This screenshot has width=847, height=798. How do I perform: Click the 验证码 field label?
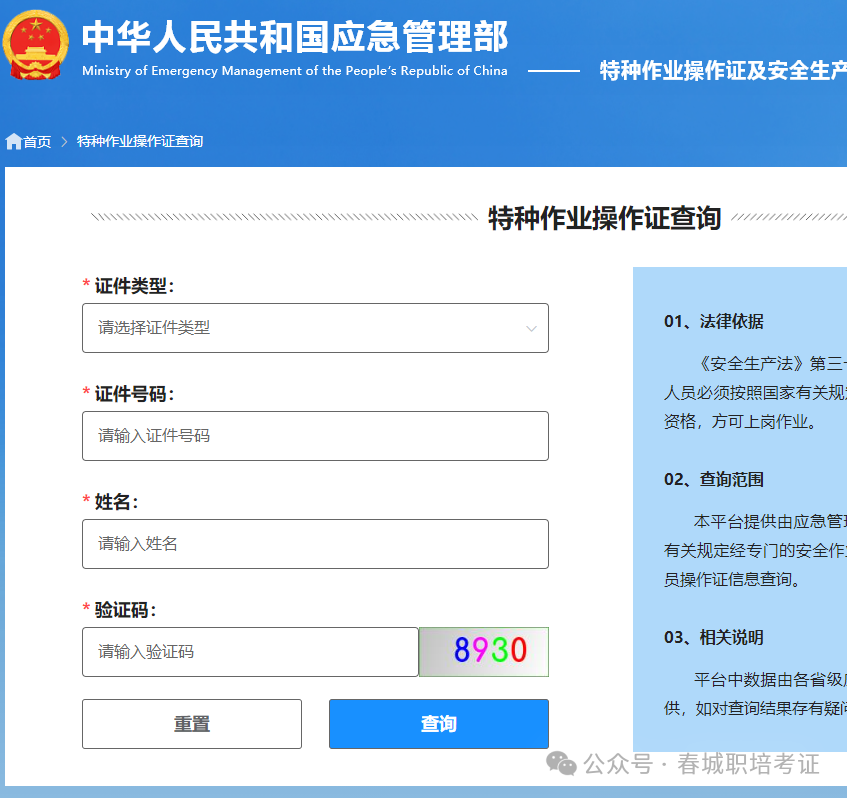[x=125, y=610]
